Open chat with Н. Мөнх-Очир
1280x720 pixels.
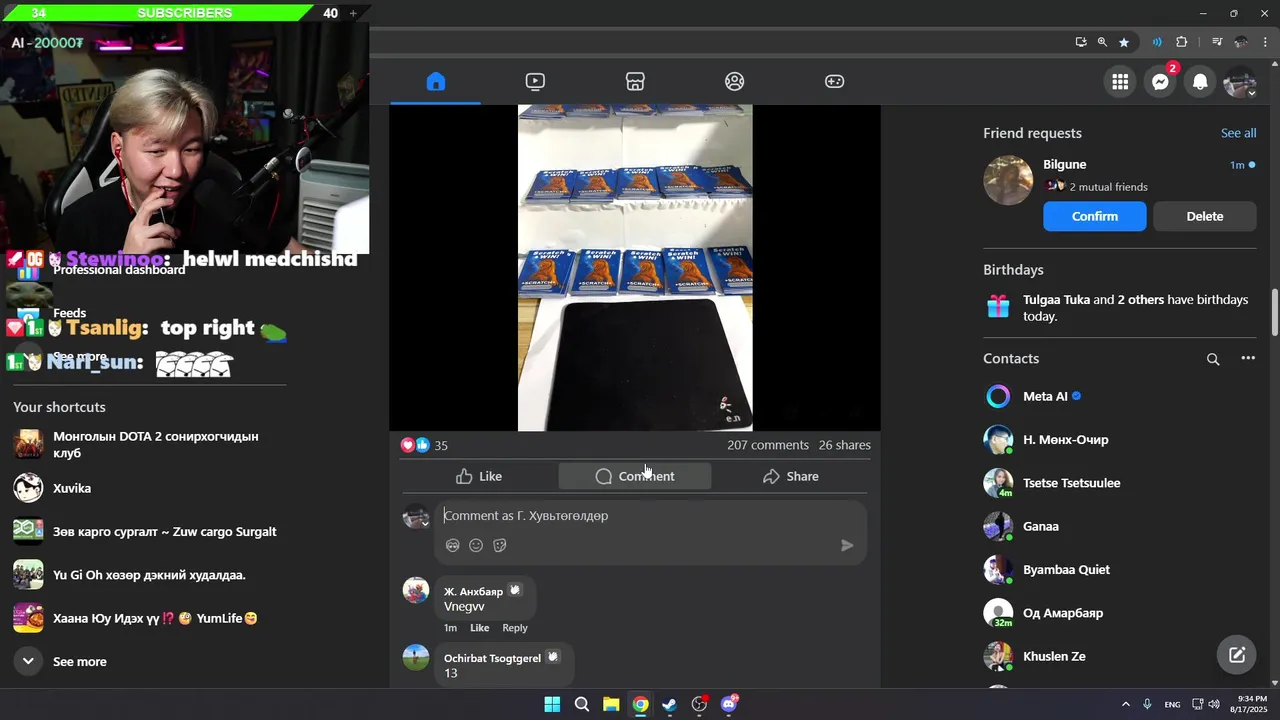[1120, 440]
